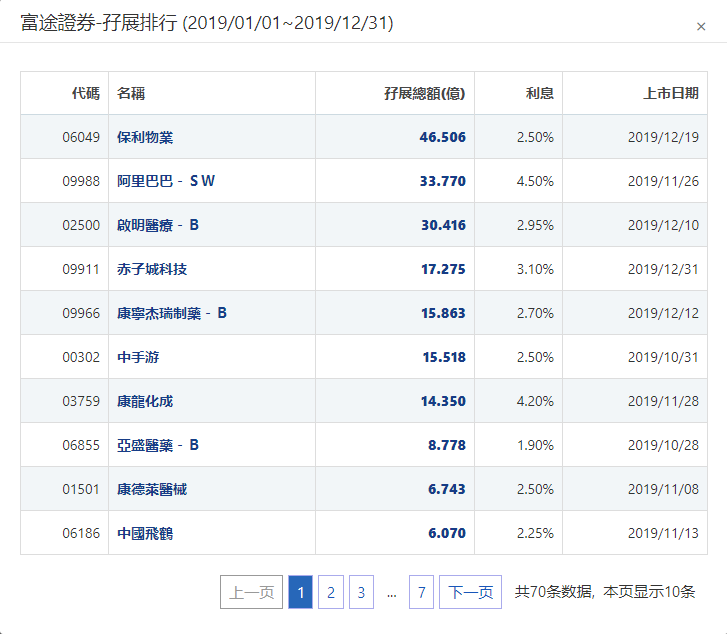Open the 亞盛醫藥 - B stock link

coord(158,445)
